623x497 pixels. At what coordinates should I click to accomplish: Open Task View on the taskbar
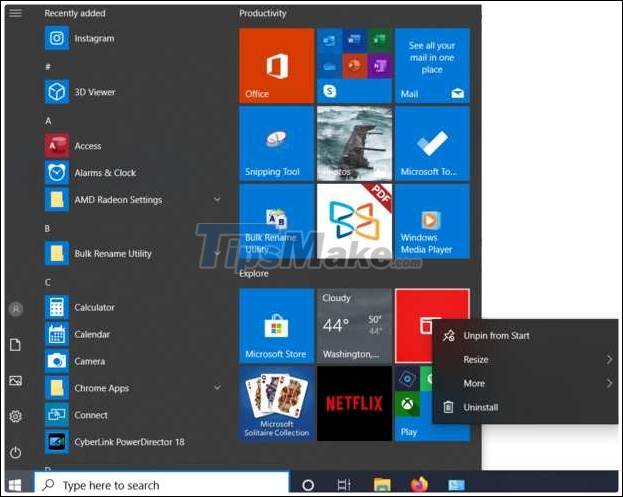(x=344, y=485)
